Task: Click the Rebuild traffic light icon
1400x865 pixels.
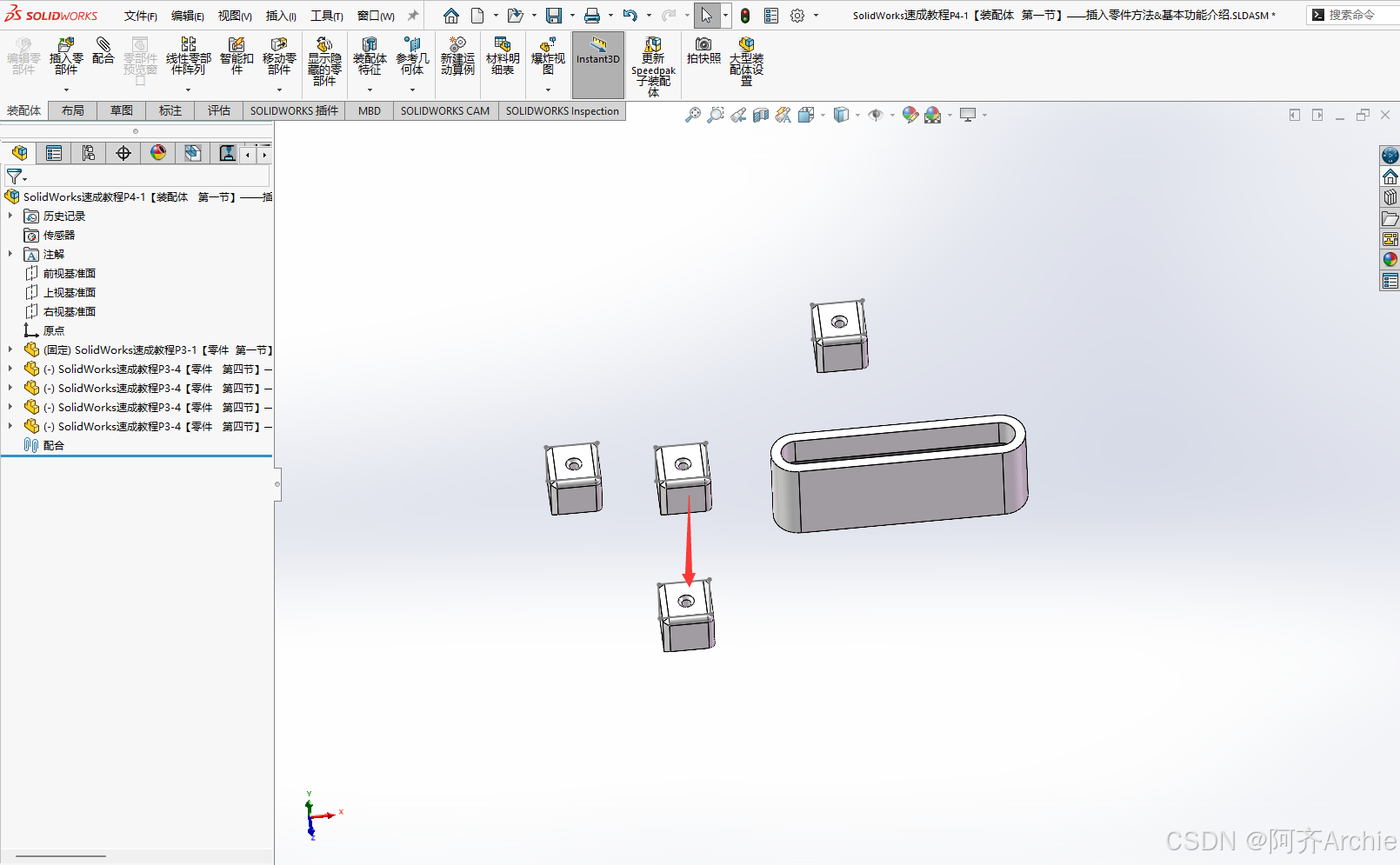Action: coord(745,16)
